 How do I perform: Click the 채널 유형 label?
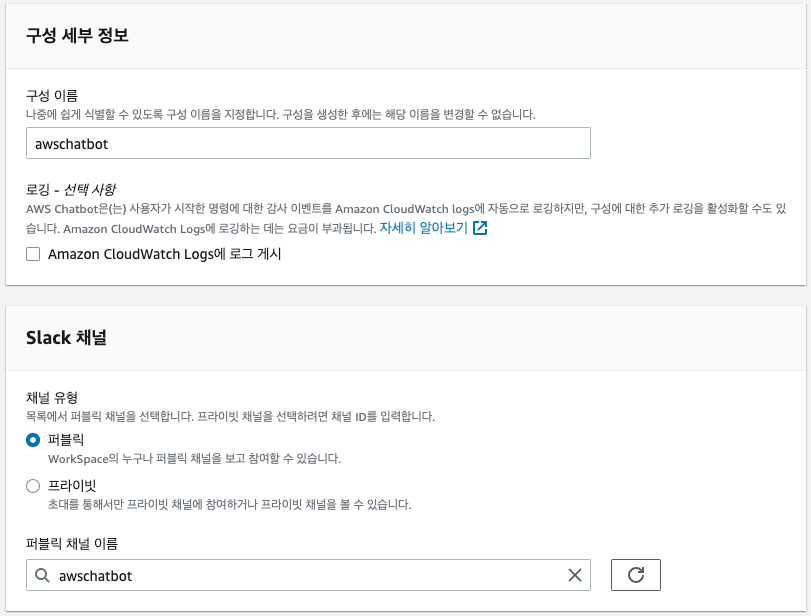point(52,398)
